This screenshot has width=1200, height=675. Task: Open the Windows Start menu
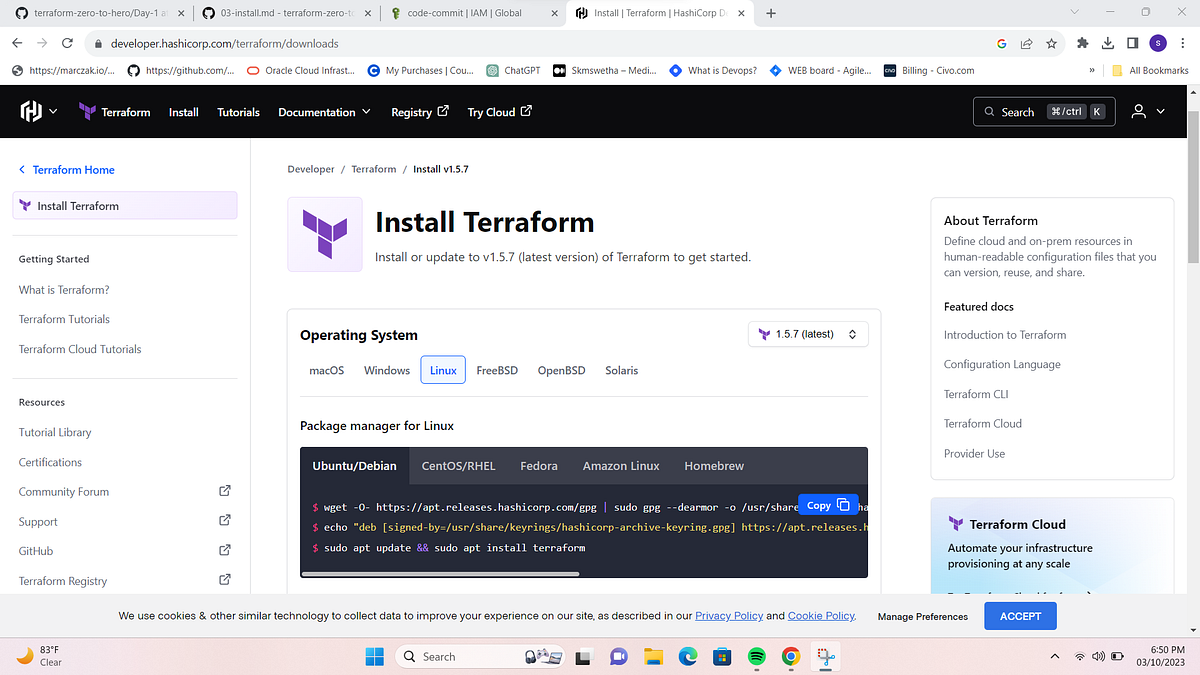click(374, 657)
